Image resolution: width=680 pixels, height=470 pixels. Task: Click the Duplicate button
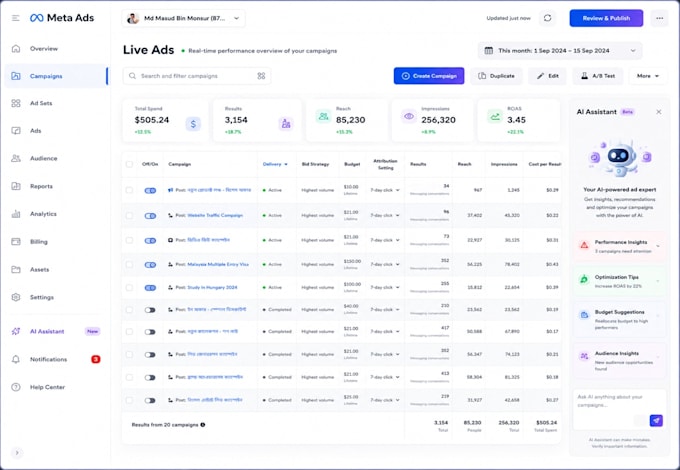tap(496, 76)
